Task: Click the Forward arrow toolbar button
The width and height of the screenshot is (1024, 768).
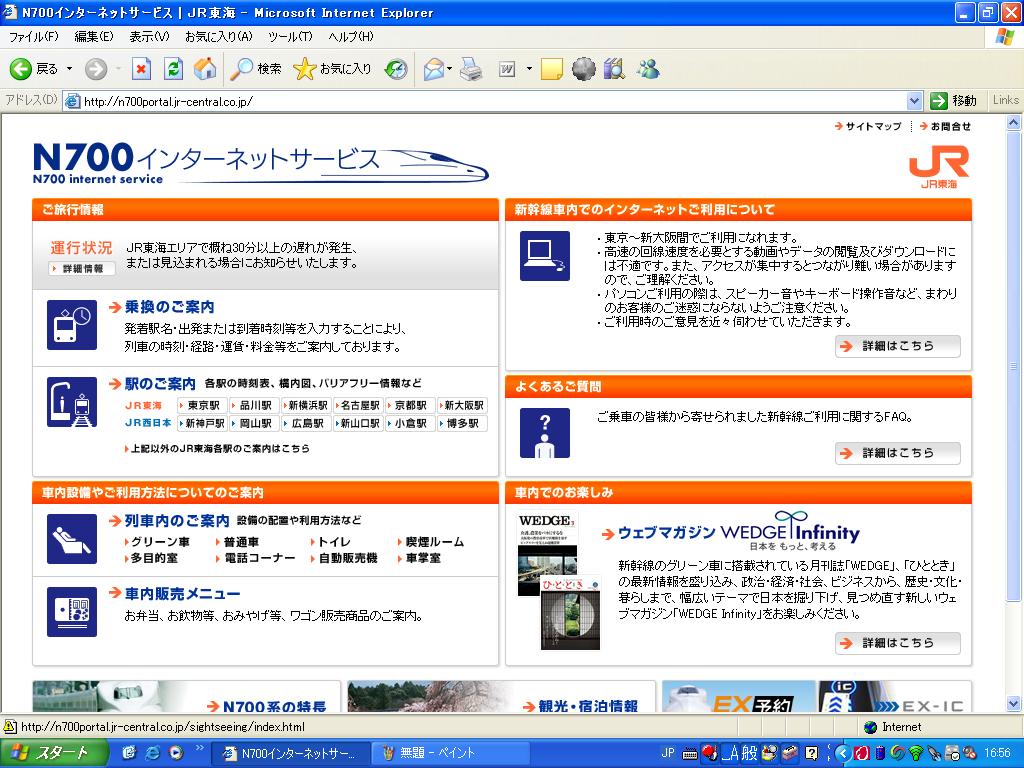Action: pos(96,69)
